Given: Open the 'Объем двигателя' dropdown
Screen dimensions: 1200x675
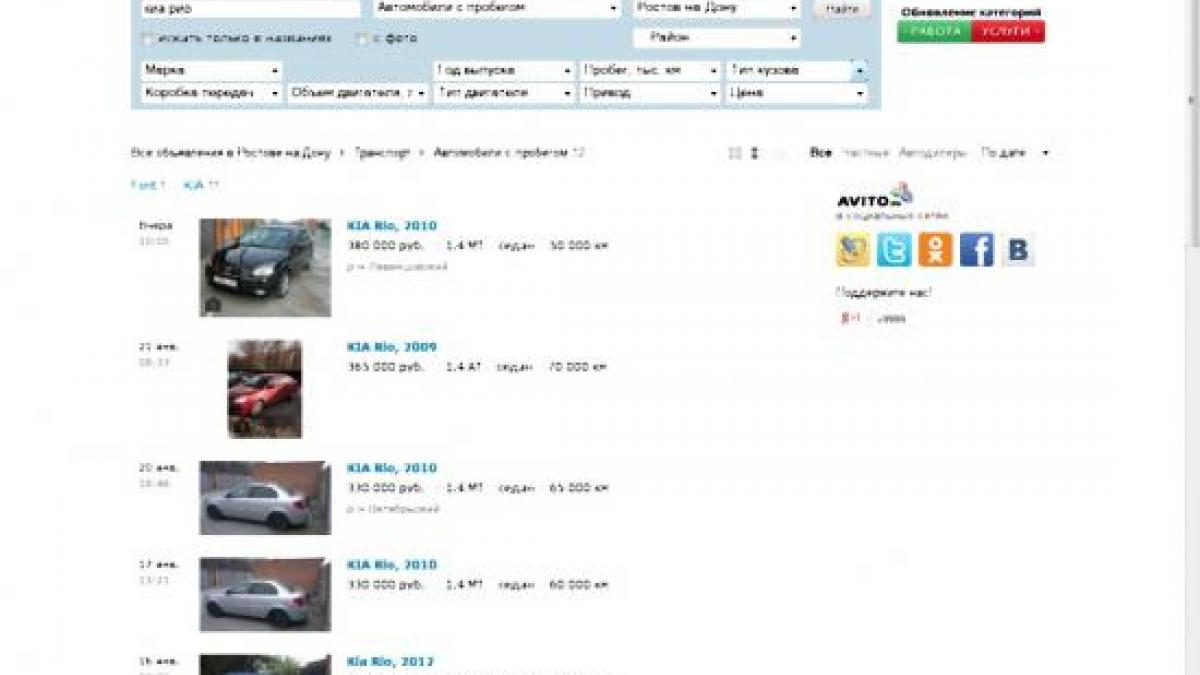Looking at the screenshot, I should point(358,93).
